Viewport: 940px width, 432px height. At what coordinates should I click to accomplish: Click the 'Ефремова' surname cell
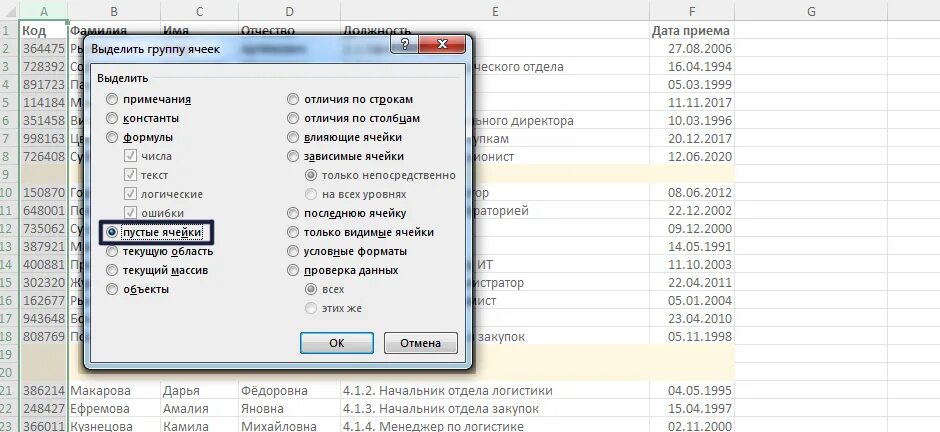114,409
